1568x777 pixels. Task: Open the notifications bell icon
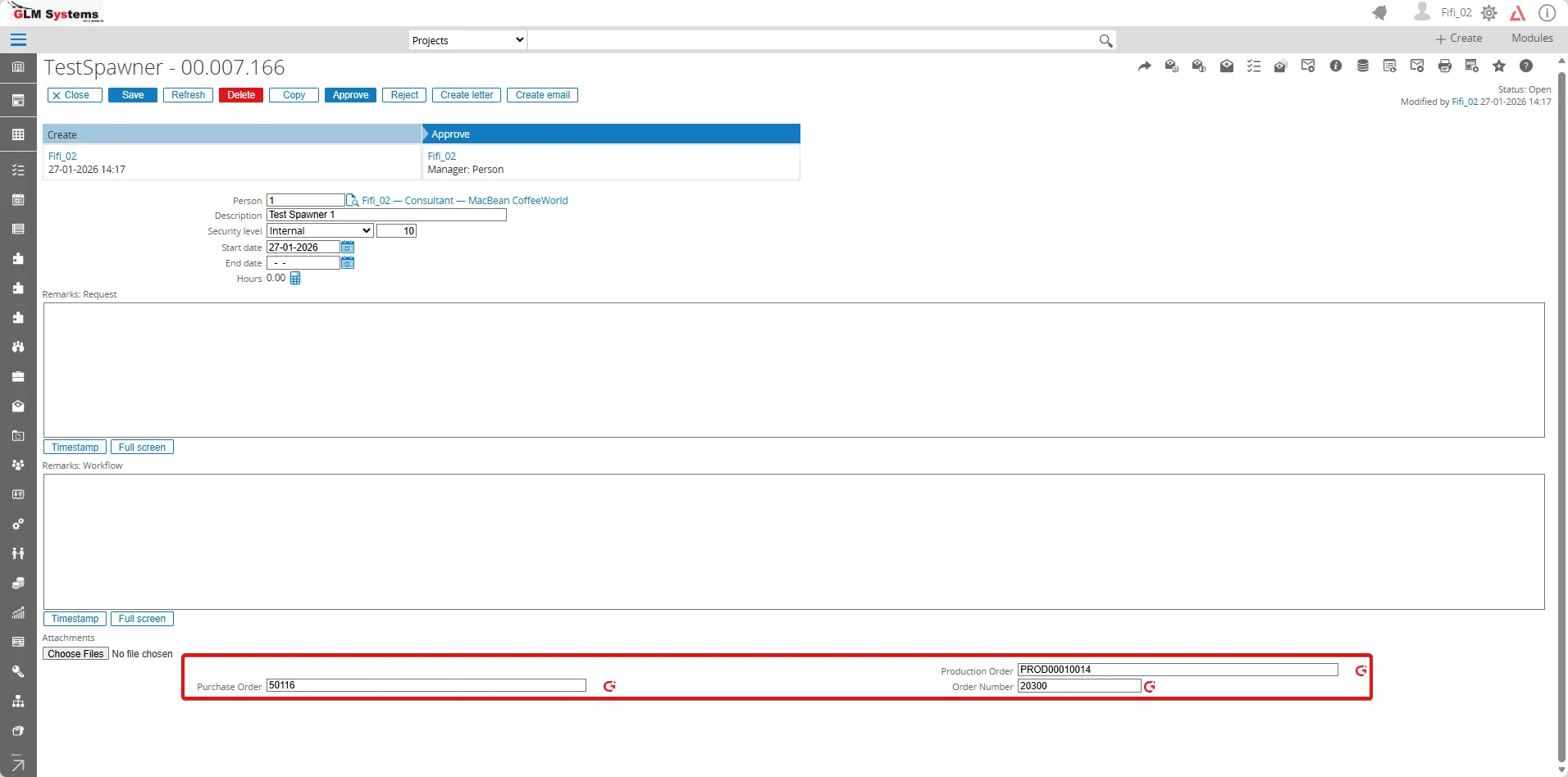(x=1379, y=13)
